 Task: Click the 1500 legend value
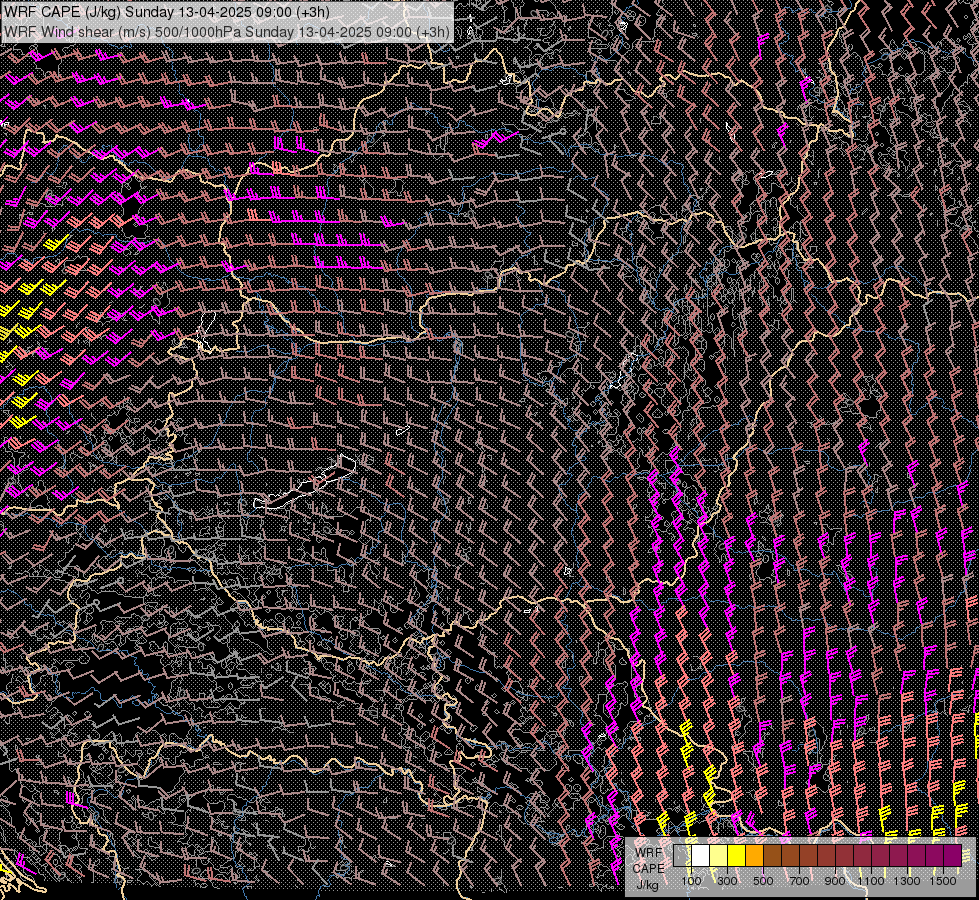(x=943, y=881)
